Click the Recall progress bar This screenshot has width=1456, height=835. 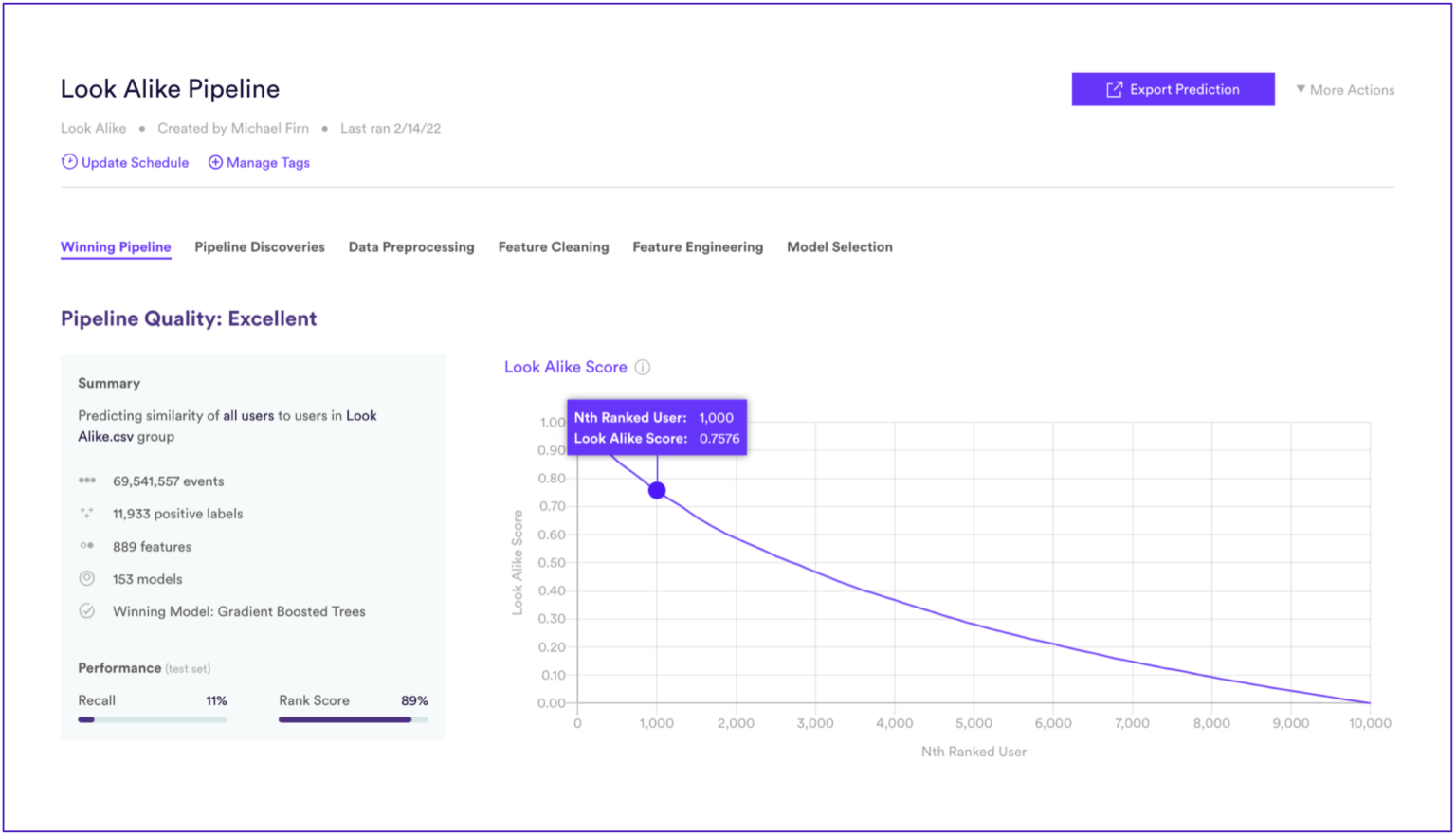152,719
